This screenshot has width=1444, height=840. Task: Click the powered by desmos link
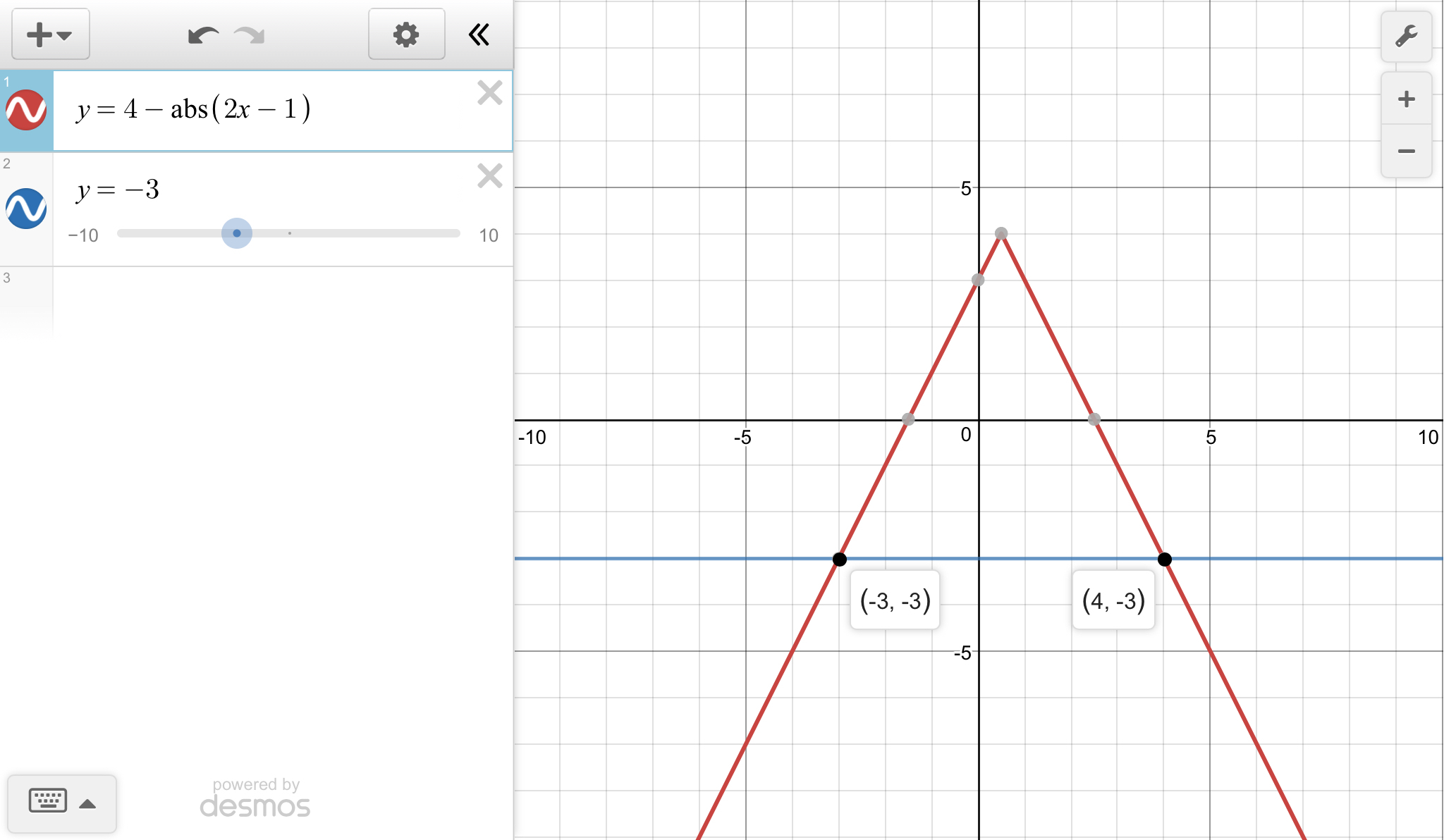[255, 798]
